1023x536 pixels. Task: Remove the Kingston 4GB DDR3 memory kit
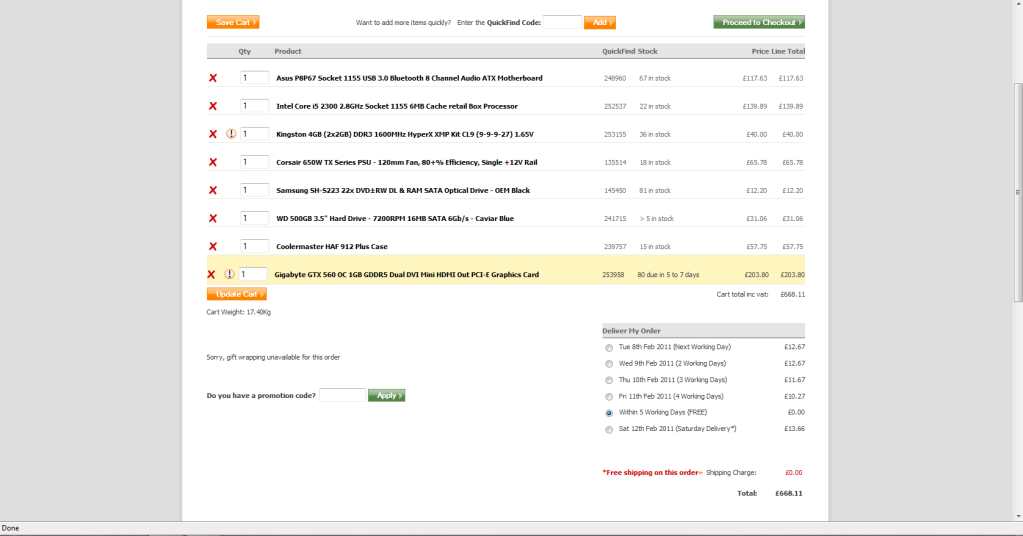click(x=213, y=134)
